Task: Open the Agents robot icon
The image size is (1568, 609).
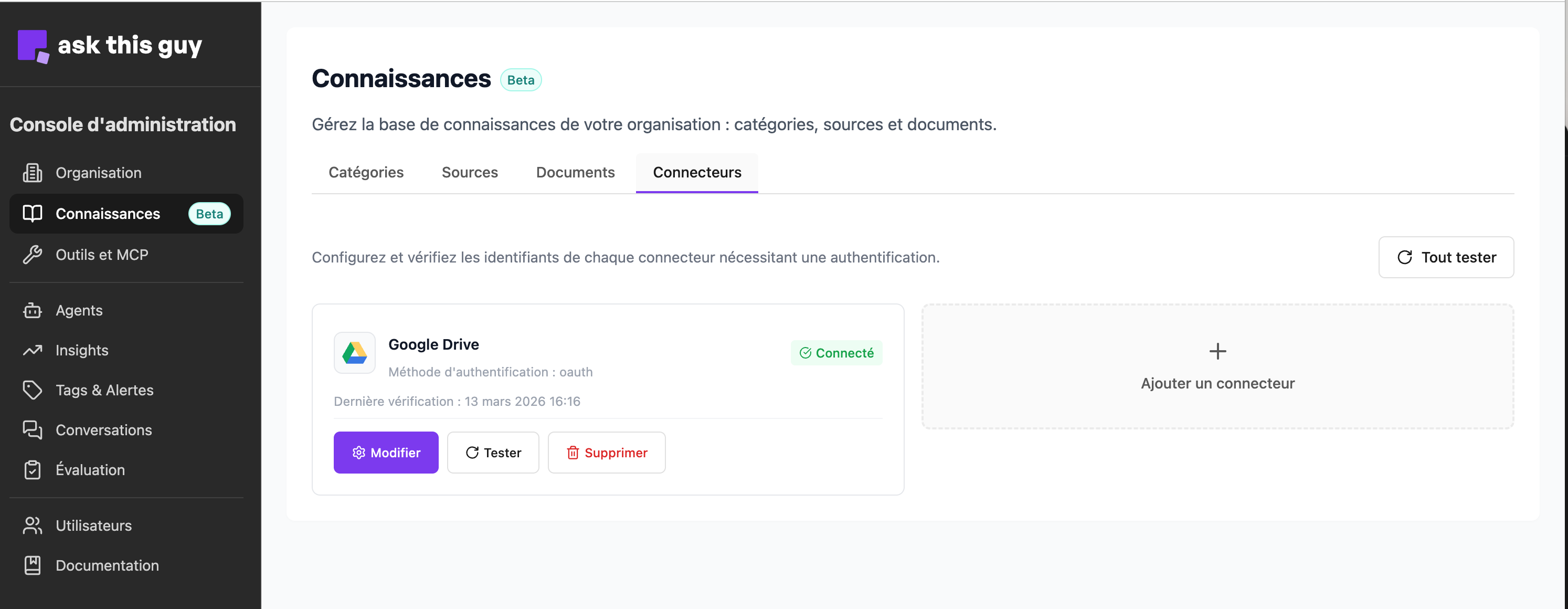Action: [x=32, y=310]
